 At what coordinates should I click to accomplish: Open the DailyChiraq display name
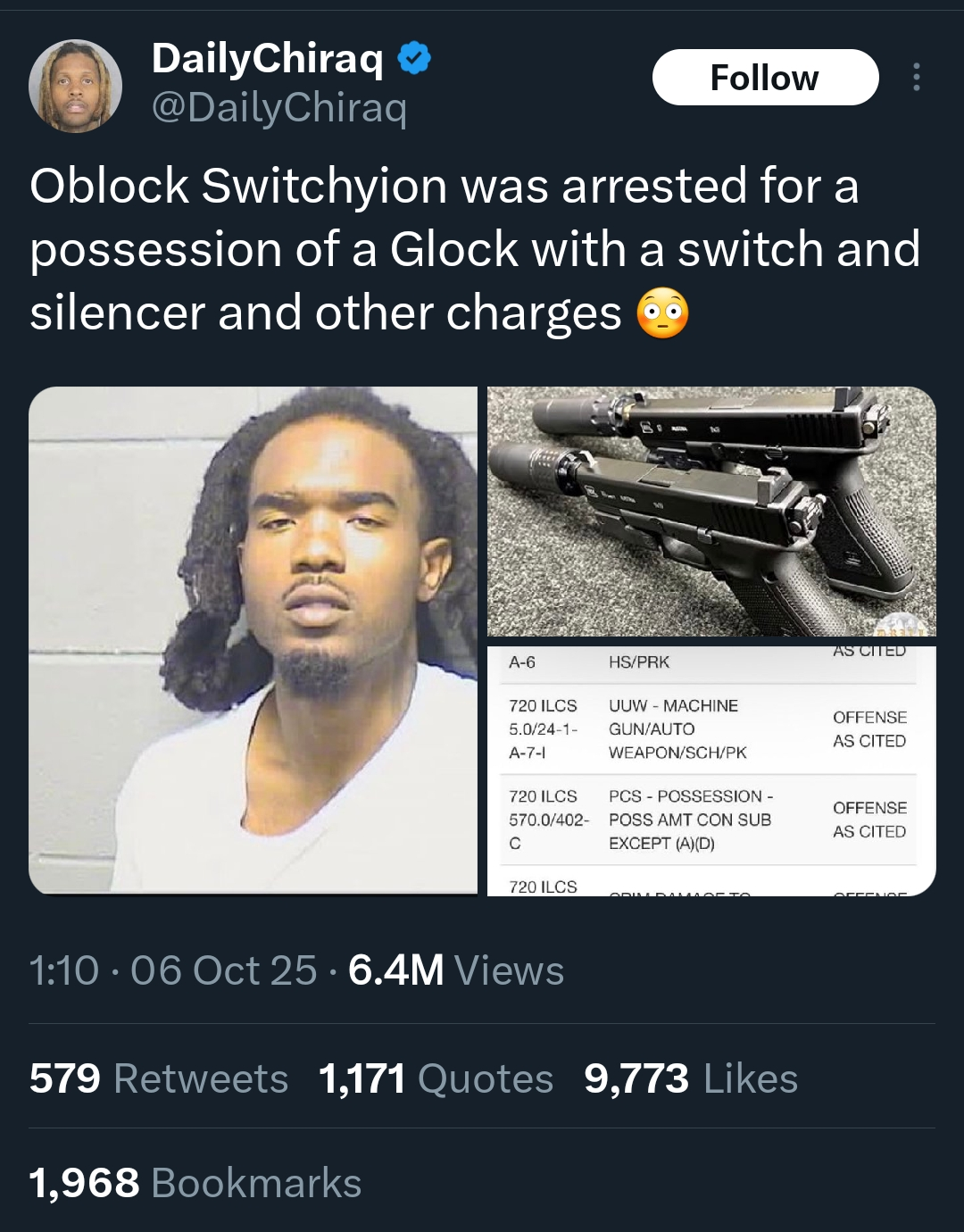pyautogui.click(x=268, y=59)
